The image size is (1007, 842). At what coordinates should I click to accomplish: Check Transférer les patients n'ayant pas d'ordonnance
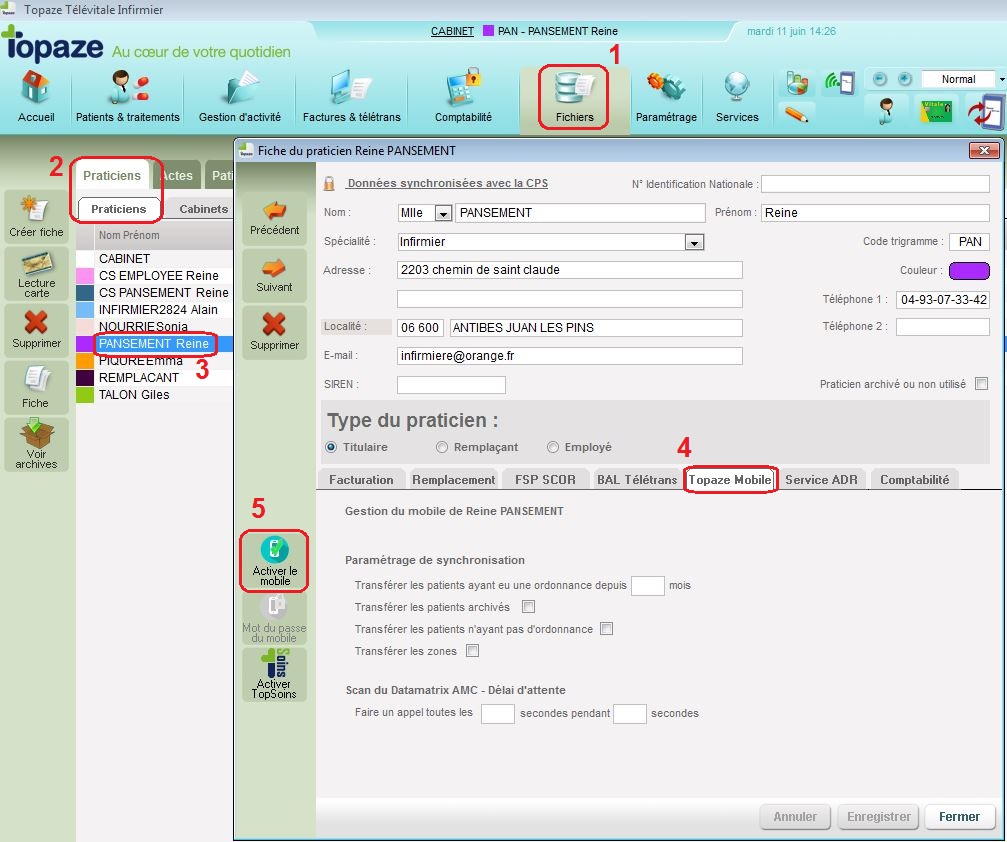[x=606, y=628]
